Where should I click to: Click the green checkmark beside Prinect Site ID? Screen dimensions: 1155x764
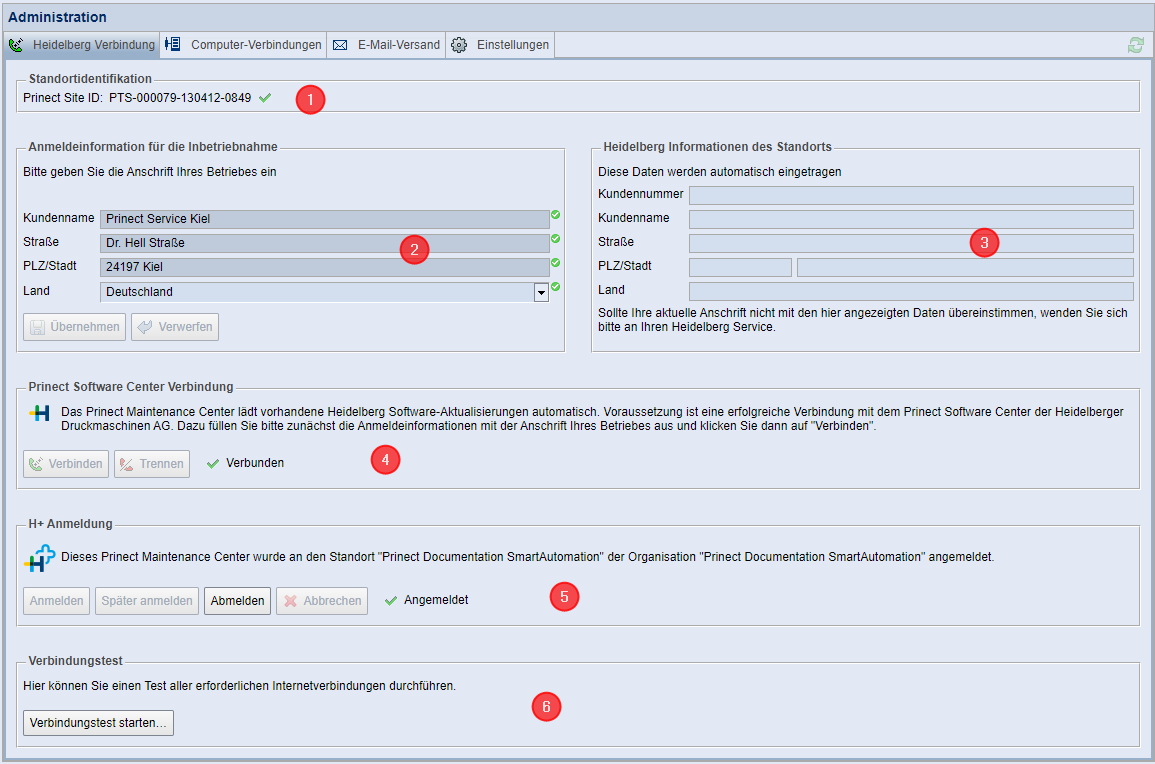point(265,98)
